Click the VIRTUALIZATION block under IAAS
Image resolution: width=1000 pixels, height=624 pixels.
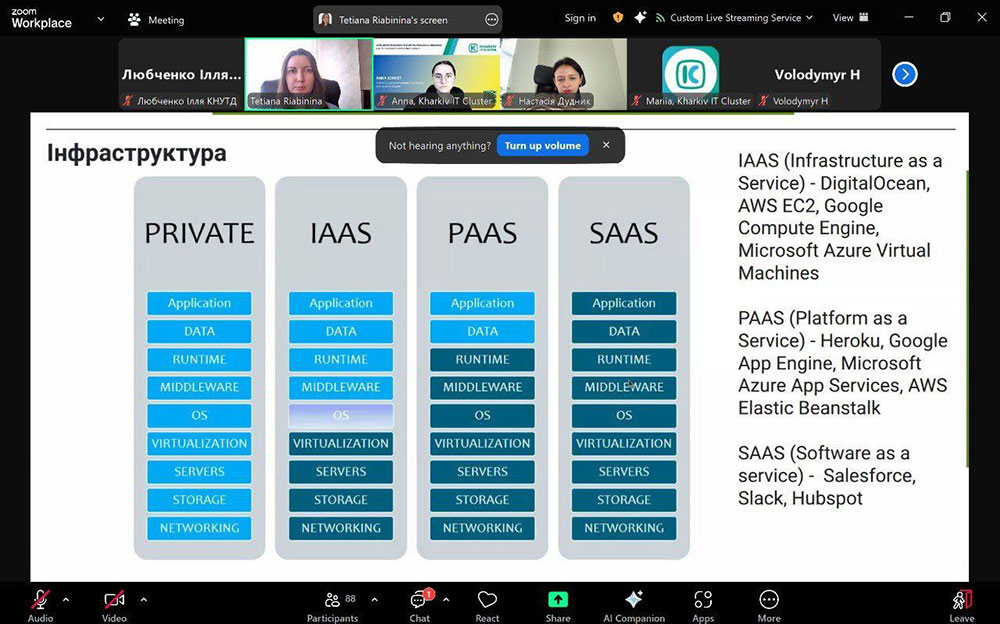341,443
